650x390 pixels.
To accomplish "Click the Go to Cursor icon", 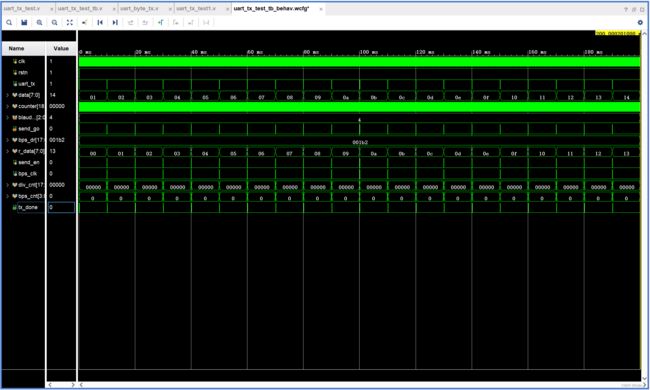I will click(x=85, y=22).
